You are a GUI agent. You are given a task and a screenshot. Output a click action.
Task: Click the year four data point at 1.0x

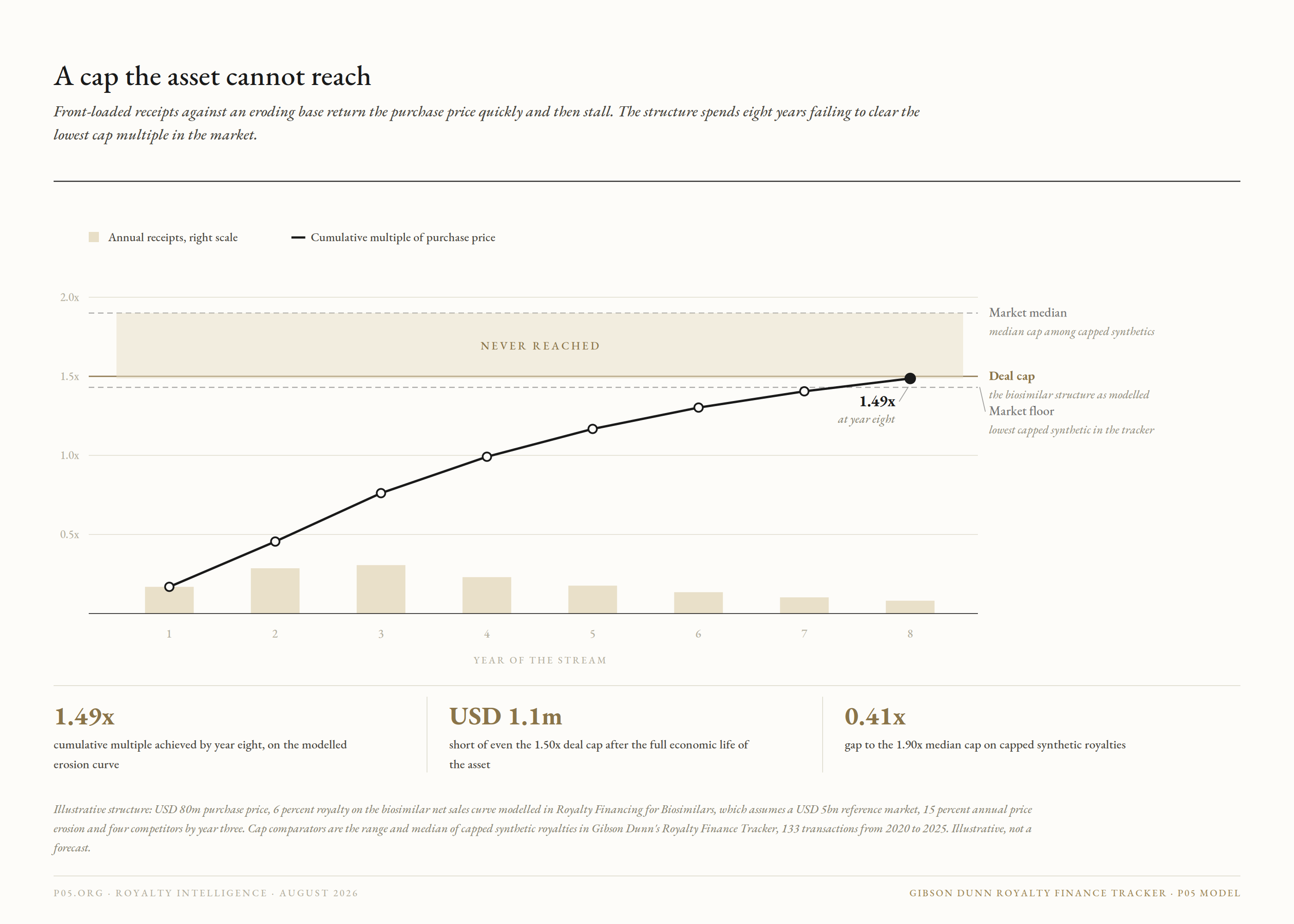[487, 456]
